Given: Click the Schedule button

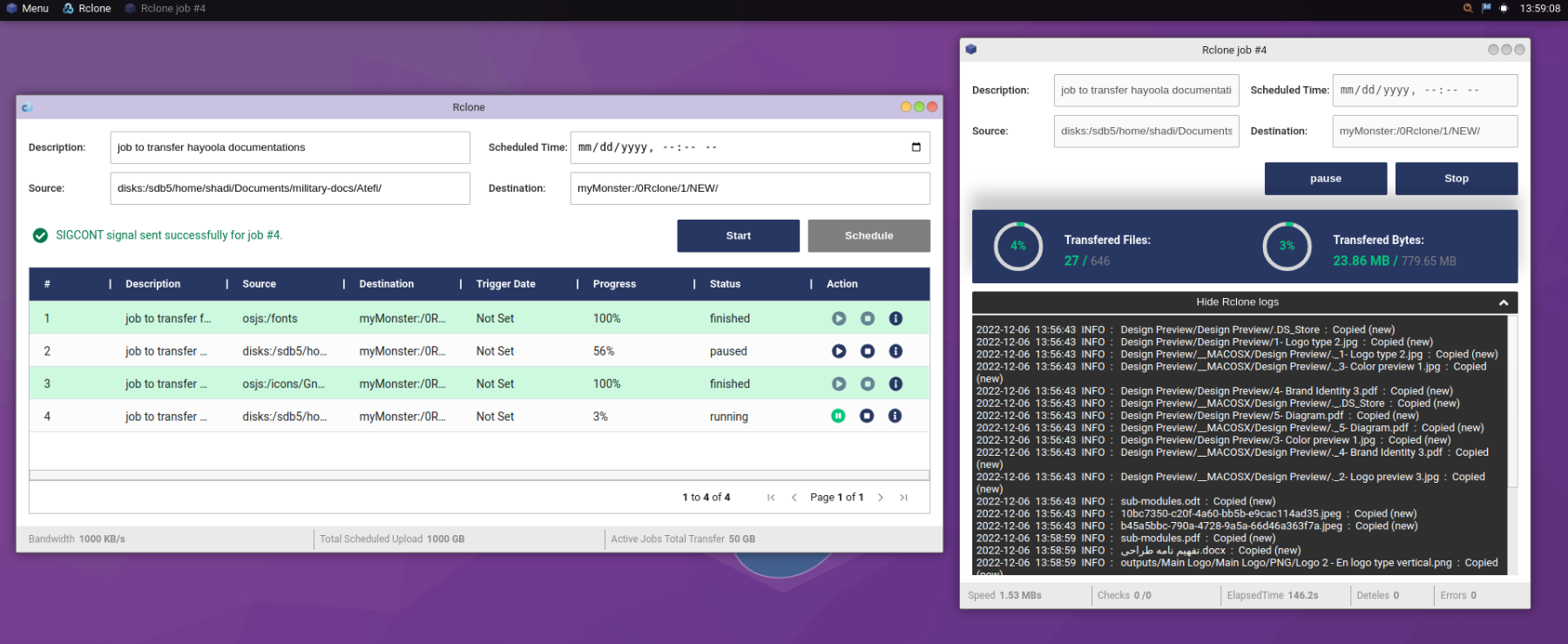Looking at the screenshot, I should click(868, 236).
